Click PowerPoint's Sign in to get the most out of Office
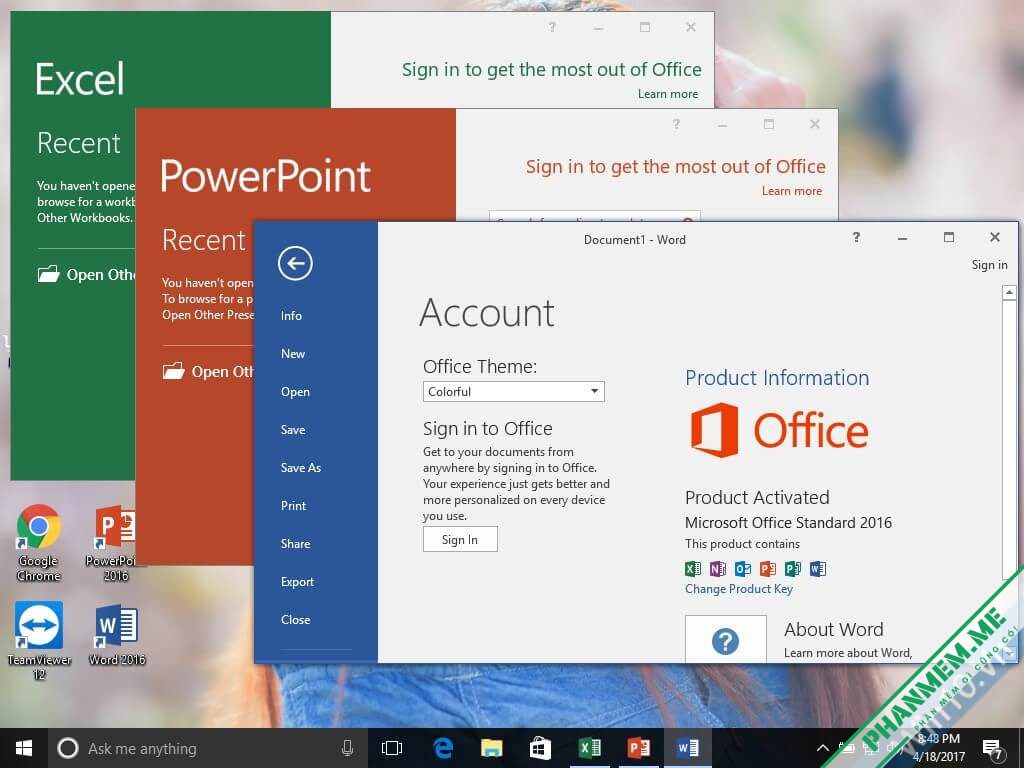This screenshot has width=1024, height=768. point(675,167)
